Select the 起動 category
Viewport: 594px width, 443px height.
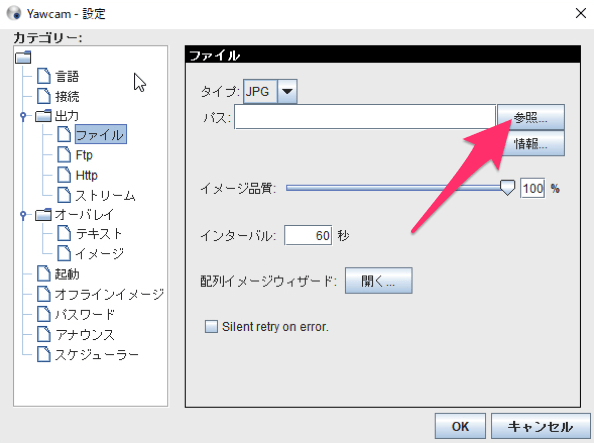67,274
